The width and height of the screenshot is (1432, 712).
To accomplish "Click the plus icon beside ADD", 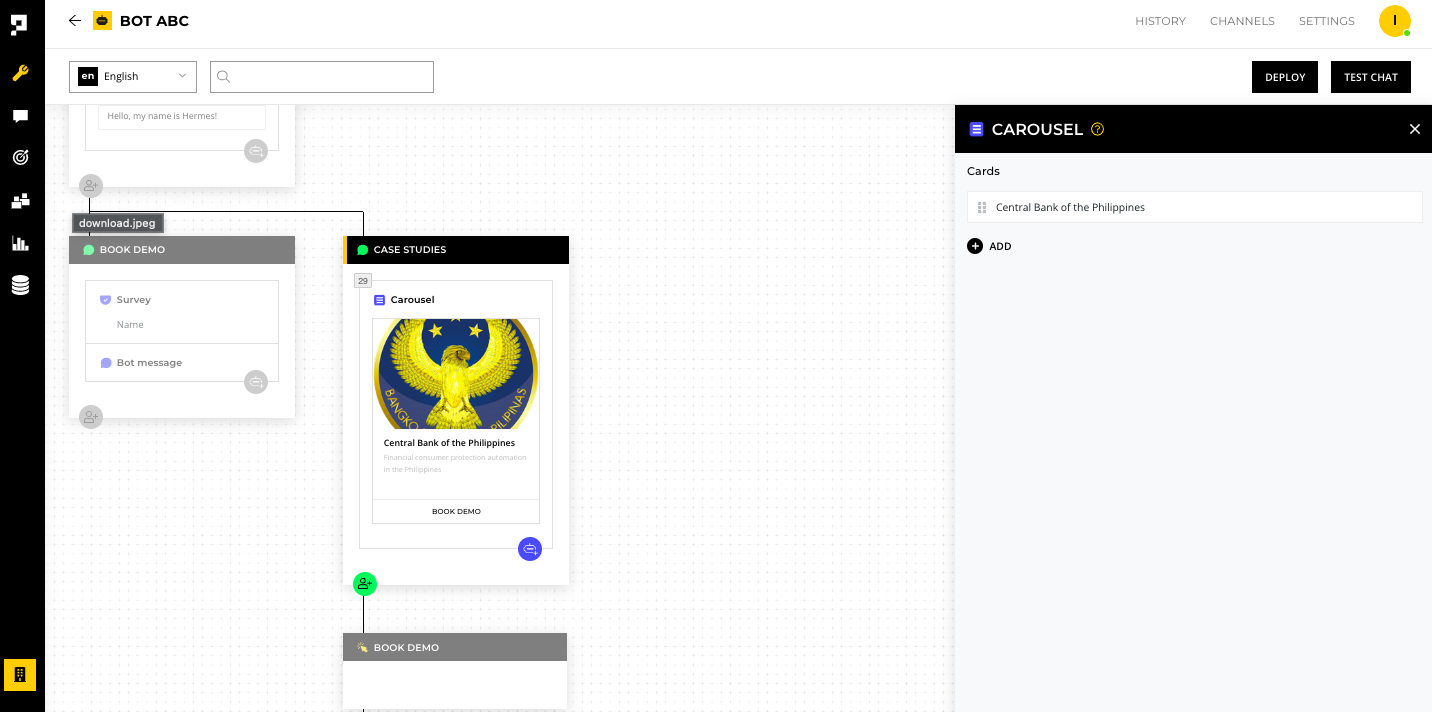I will pyautogui.click(x=975, y=246).
